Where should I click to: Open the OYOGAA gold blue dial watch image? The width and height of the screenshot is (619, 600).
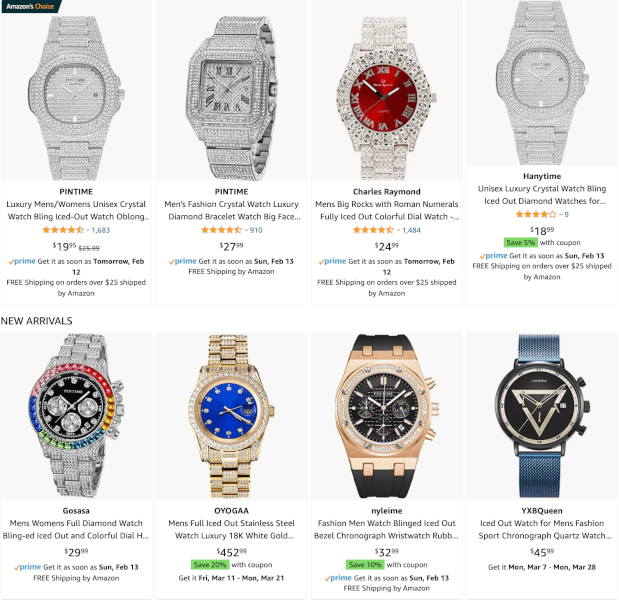231,416
